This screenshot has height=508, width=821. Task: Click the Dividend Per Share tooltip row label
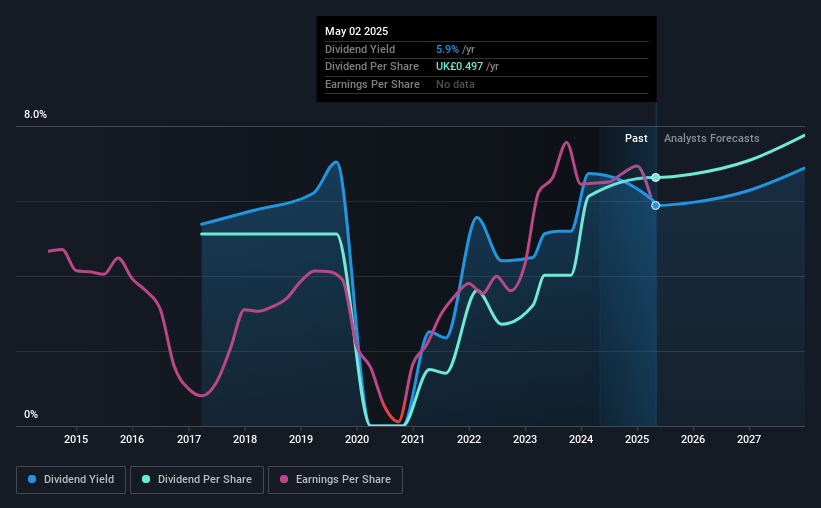[372, 67]
